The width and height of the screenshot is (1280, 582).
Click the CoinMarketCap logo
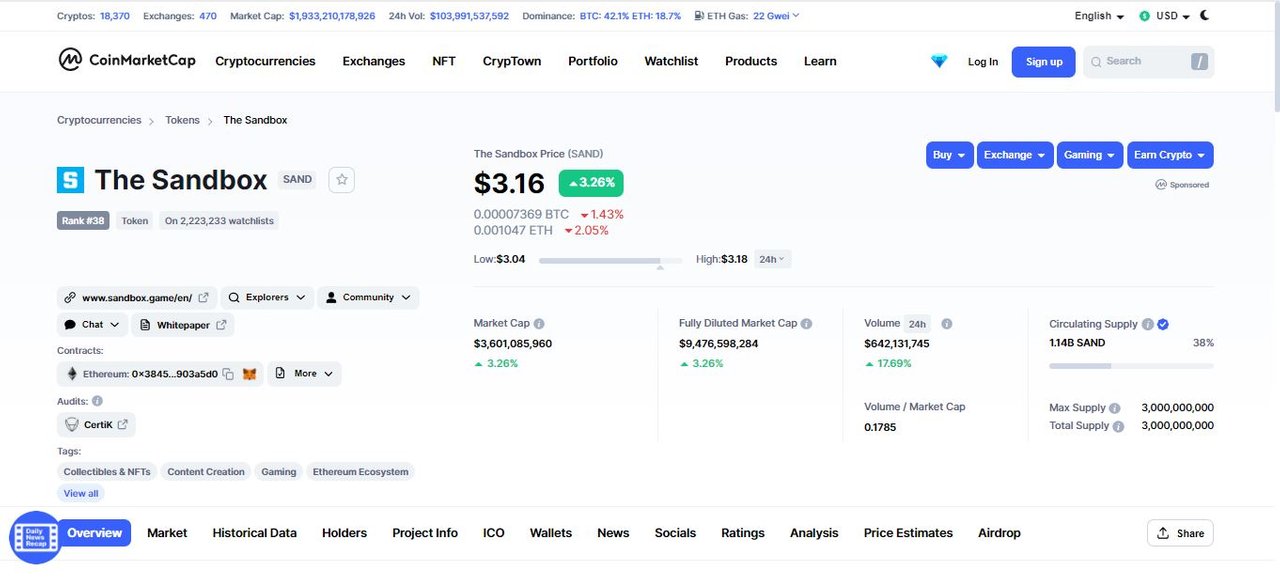coord(127,60)
